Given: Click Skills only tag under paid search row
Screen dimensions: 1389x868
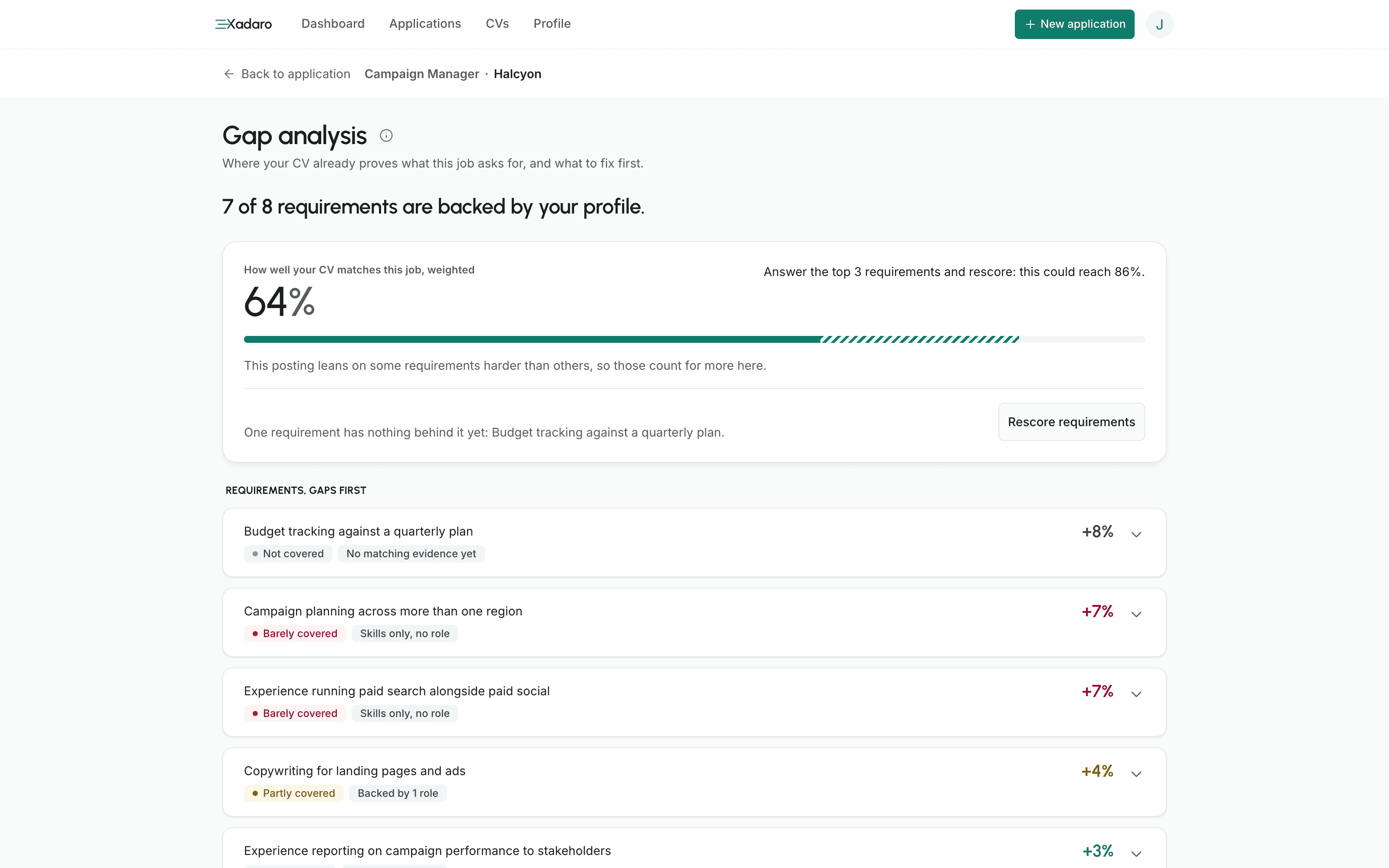Looking at the screenshot, I should (x=405, y=713).
